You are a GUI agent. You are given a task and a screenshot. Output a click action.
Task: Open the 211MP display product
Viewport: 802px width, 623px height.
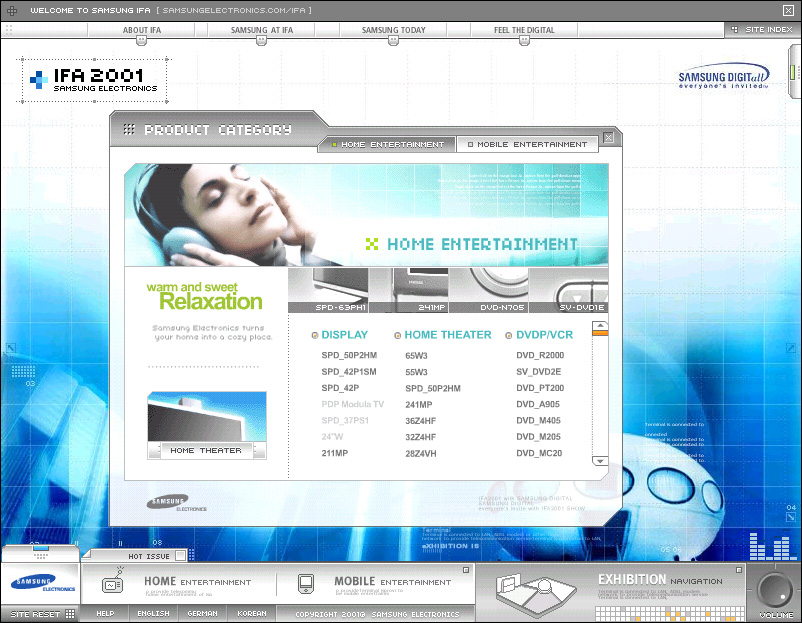click(x=335, y=453)
